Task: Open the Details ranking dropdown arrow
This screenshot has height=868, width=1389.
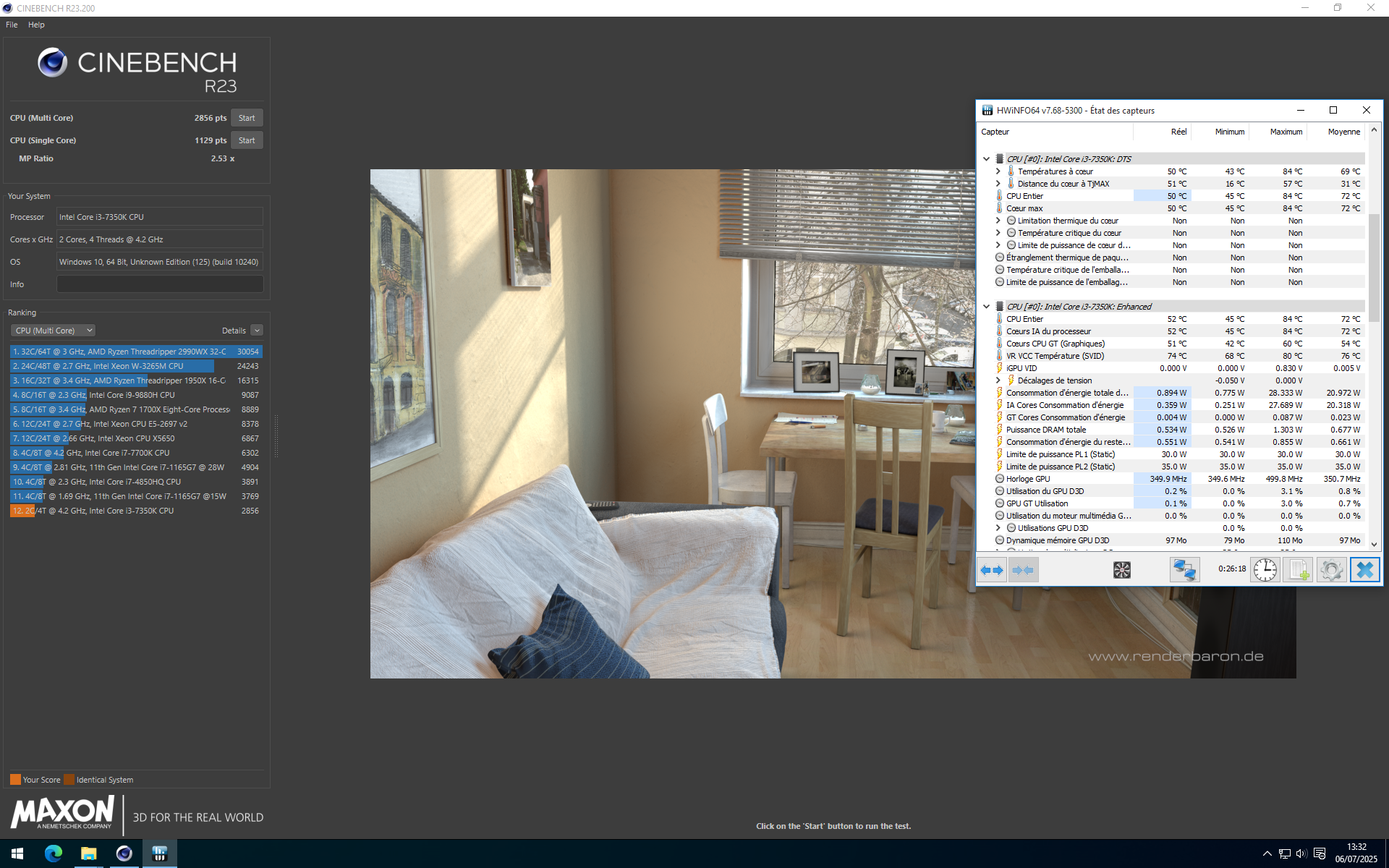Action: point(257,331)
